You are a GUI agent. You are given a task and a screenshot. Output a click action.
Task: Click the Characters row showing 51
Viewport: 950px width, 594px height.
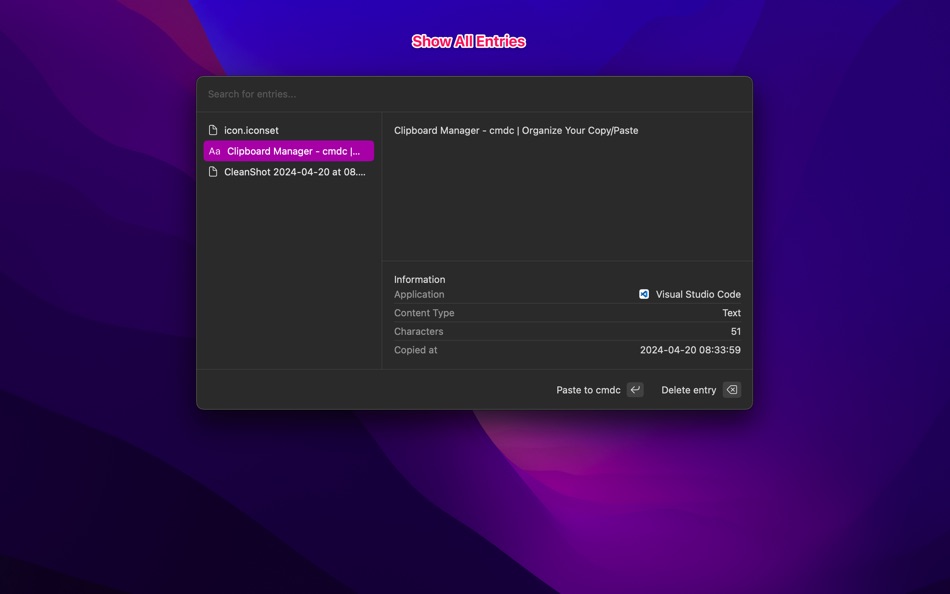click(x=734, y=330)
